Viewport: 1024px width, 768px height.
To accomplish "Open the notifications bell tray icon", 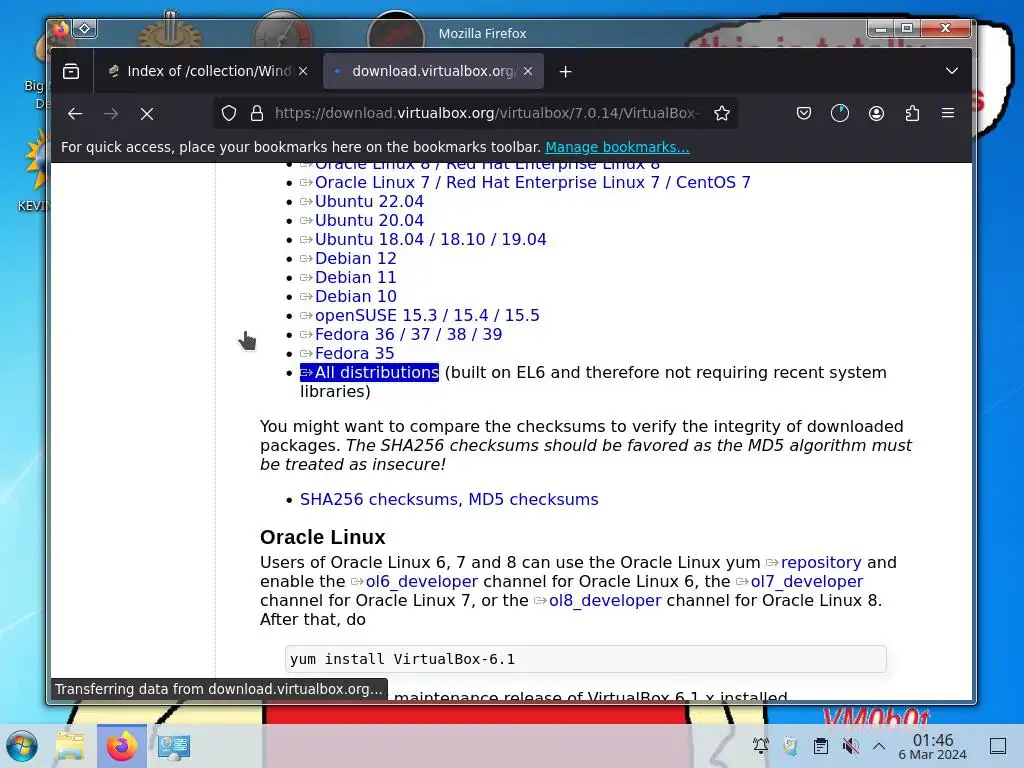I will tap(760, 746).
